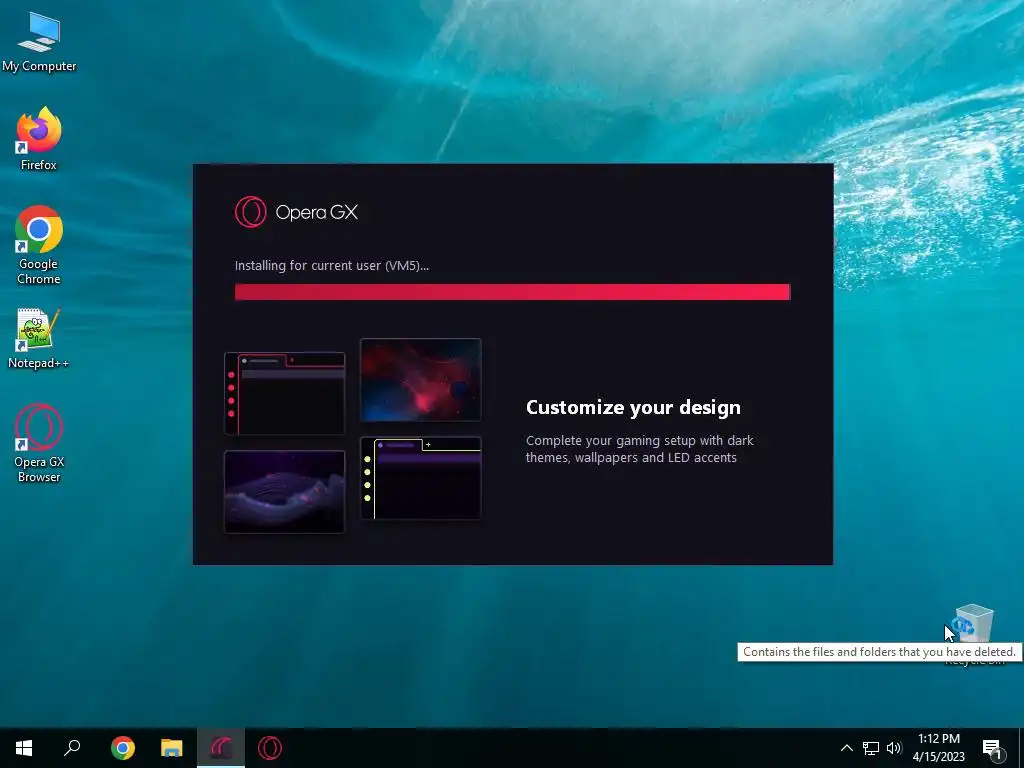Screen dimensions: 1024x768
Task: Open the taskbar clock and date
Action: 938,748
